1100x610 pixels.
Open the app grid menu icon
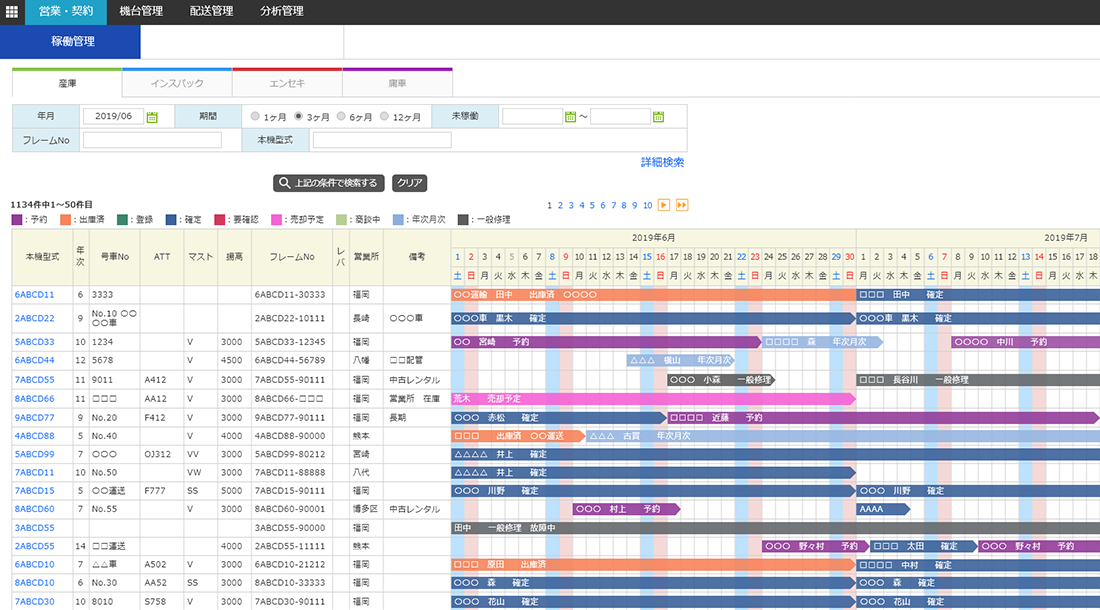[12, 12]
